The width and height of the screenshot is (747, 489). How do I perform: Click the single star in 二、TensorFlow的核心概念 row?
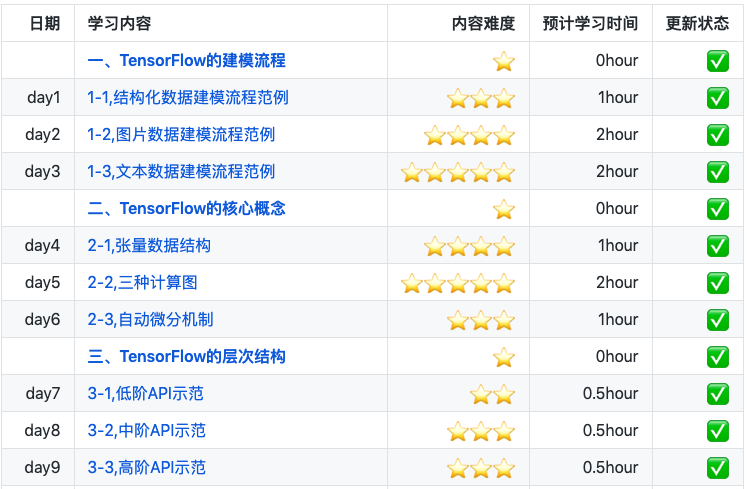pos(504,209)
